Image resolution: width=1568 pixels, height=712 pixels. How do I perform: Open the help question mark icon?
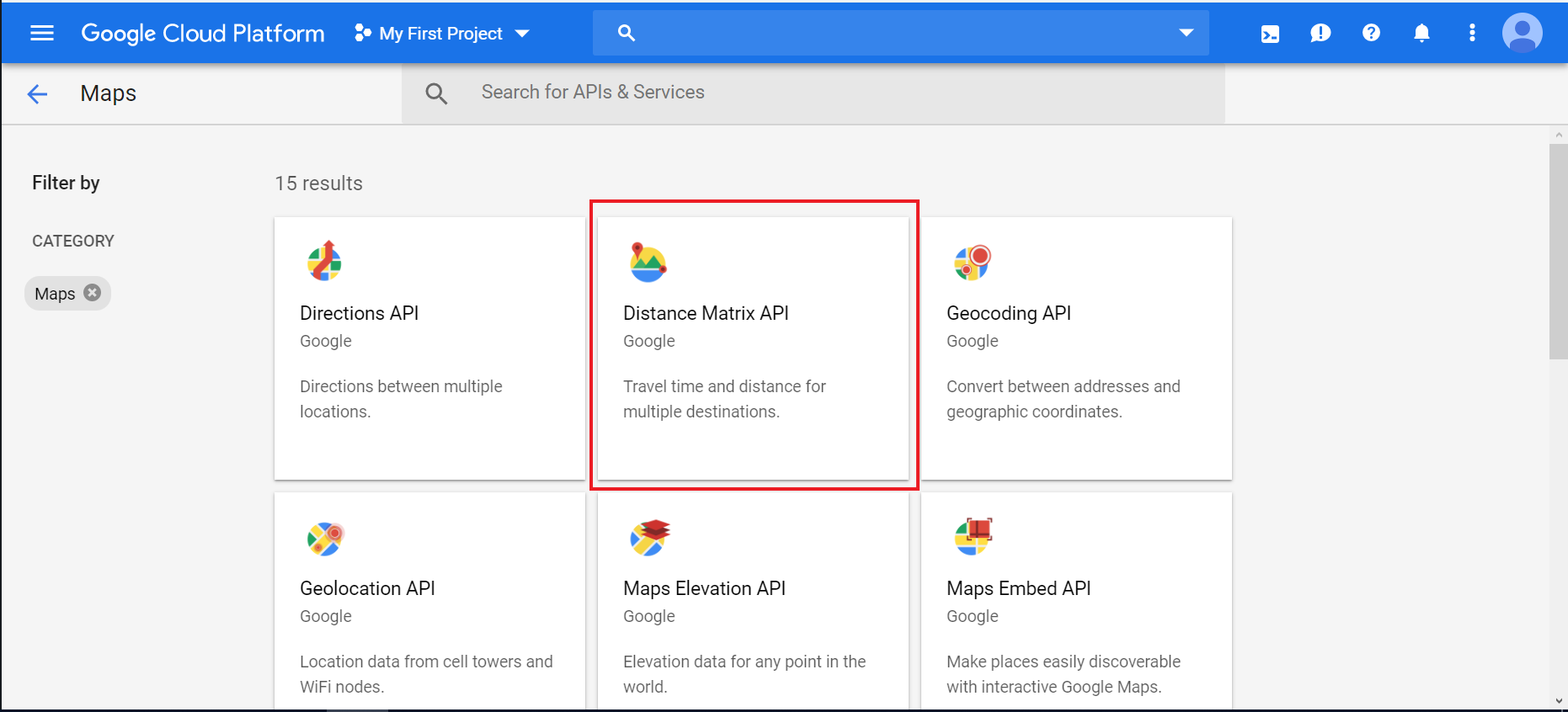(x=1371, y=33)
